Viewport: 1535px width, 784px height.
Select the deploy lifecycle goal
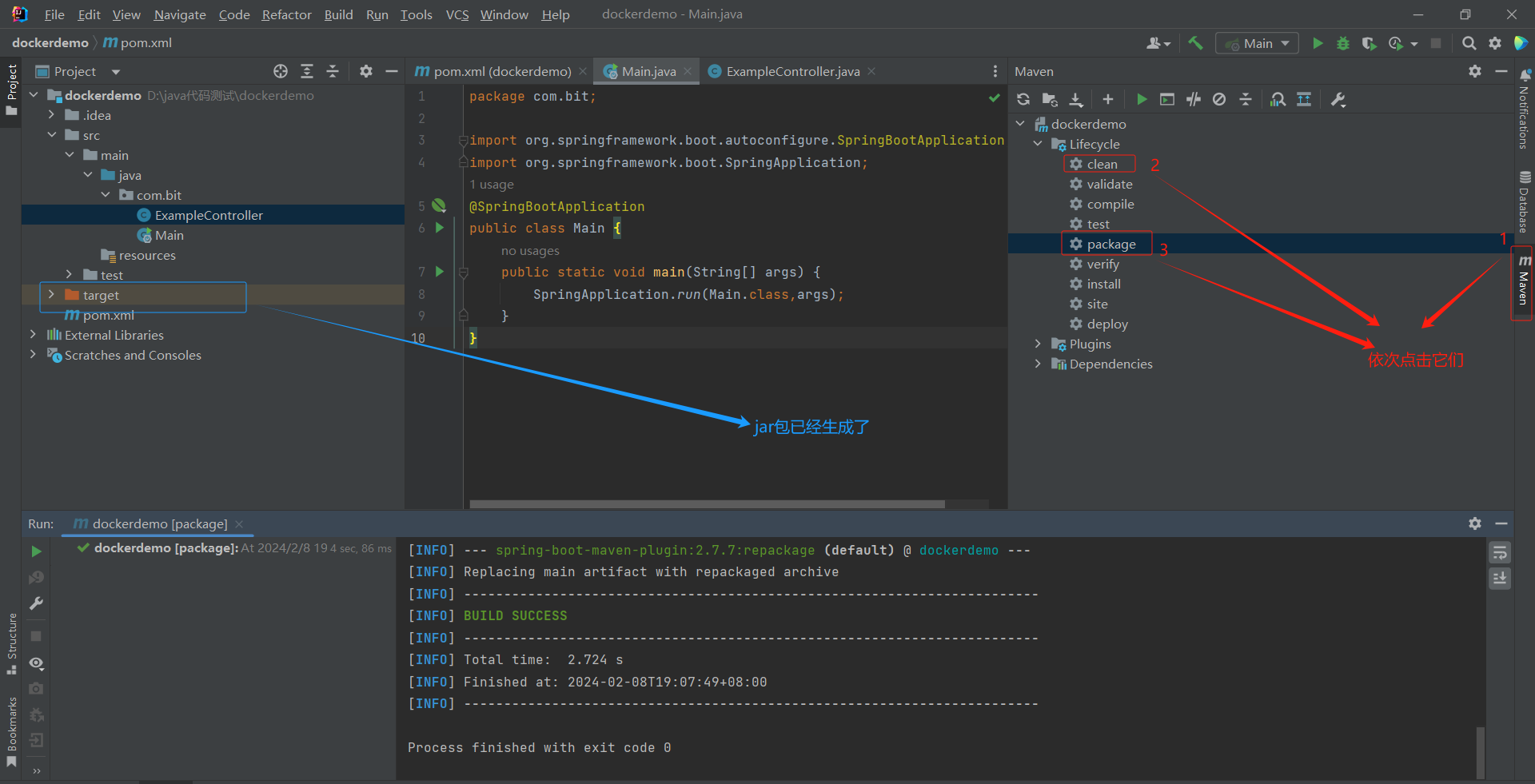coord(1106,324)
